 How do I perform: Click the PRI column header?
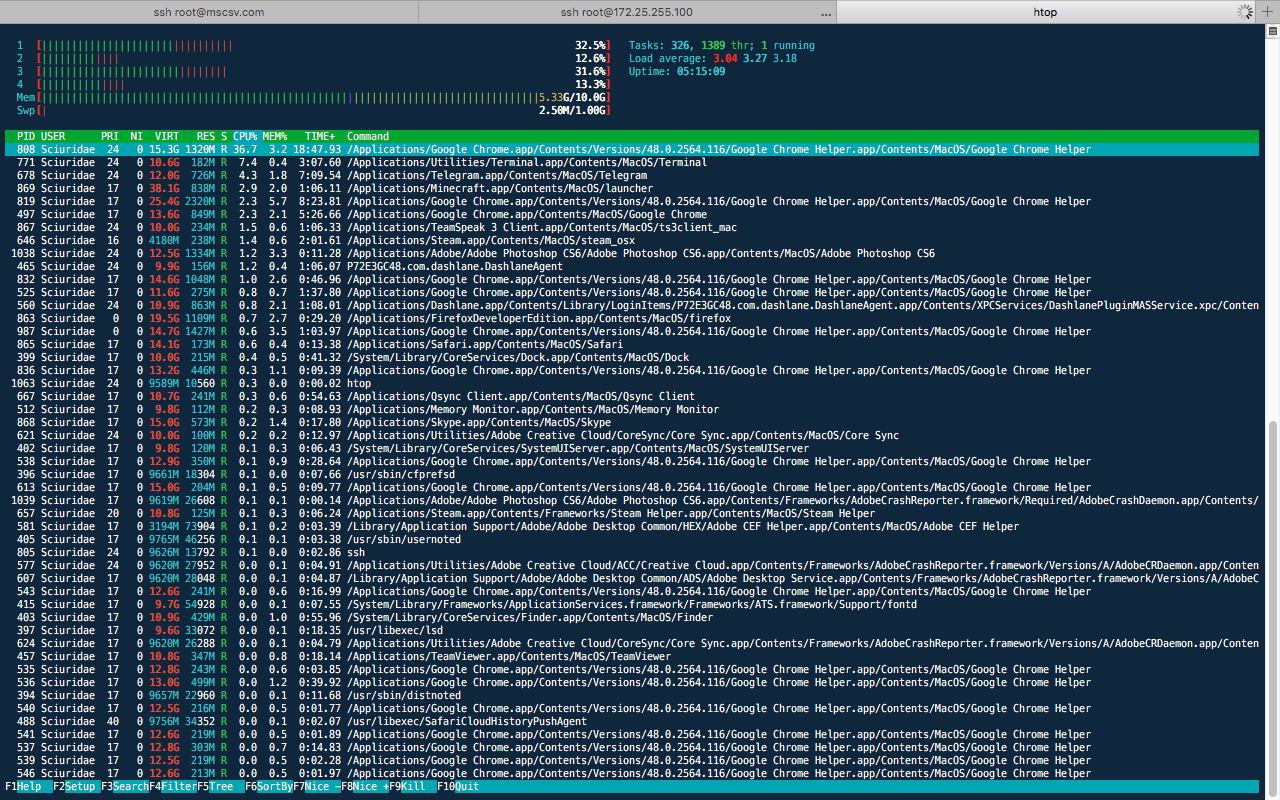109,137
